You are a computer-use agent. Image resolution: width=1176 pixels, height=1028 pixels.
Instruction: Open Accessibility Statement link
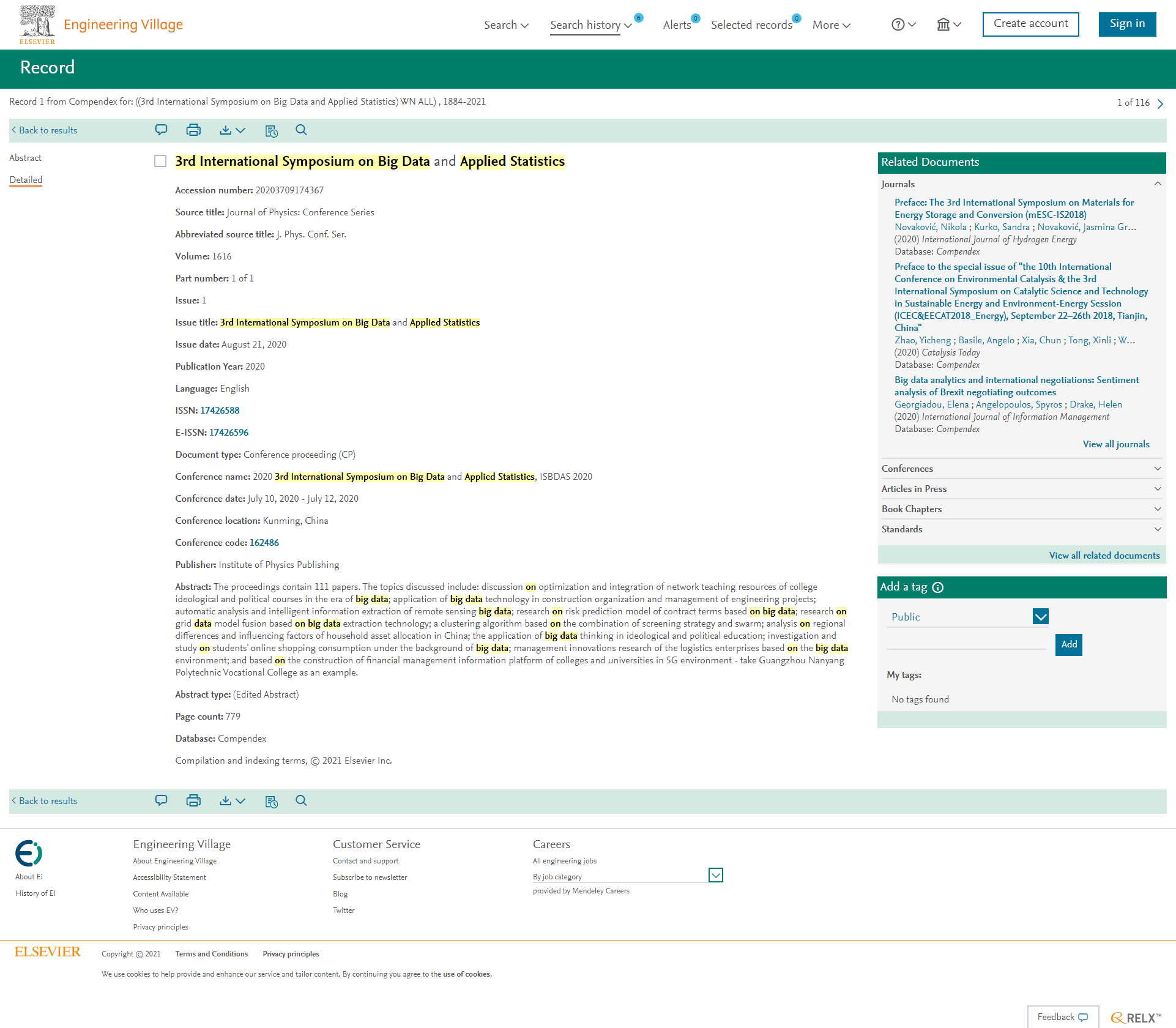(x=169, y=877)
